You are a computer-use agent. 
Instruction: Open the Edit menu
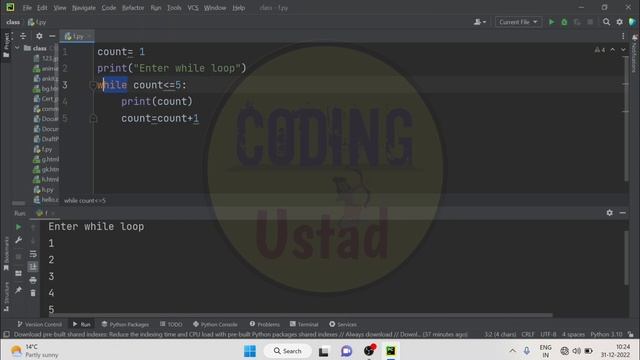[42, 8]
